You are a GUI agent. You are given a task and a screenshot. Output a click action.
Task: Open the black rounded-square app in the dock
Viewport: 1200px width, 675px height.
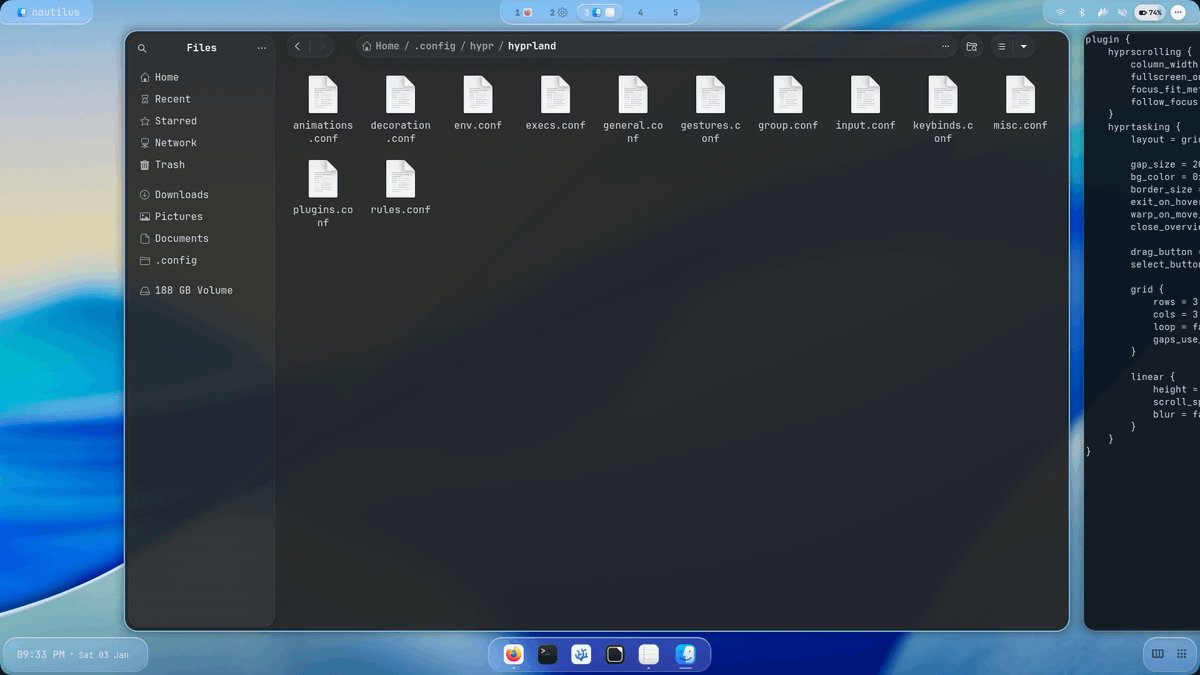click(616, 654)
